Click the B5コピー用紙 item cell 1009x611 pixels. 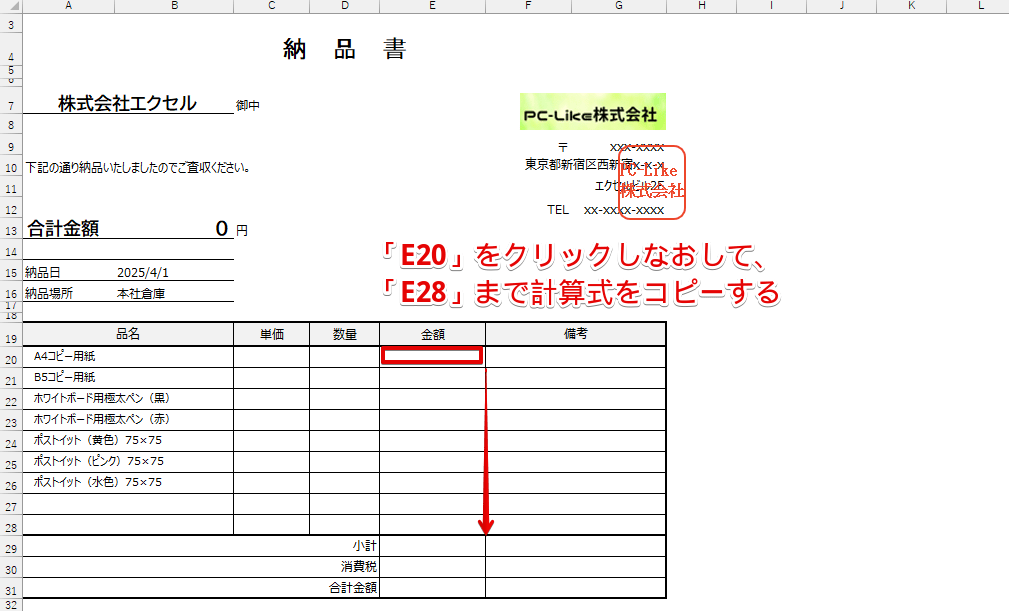point(128,378)
